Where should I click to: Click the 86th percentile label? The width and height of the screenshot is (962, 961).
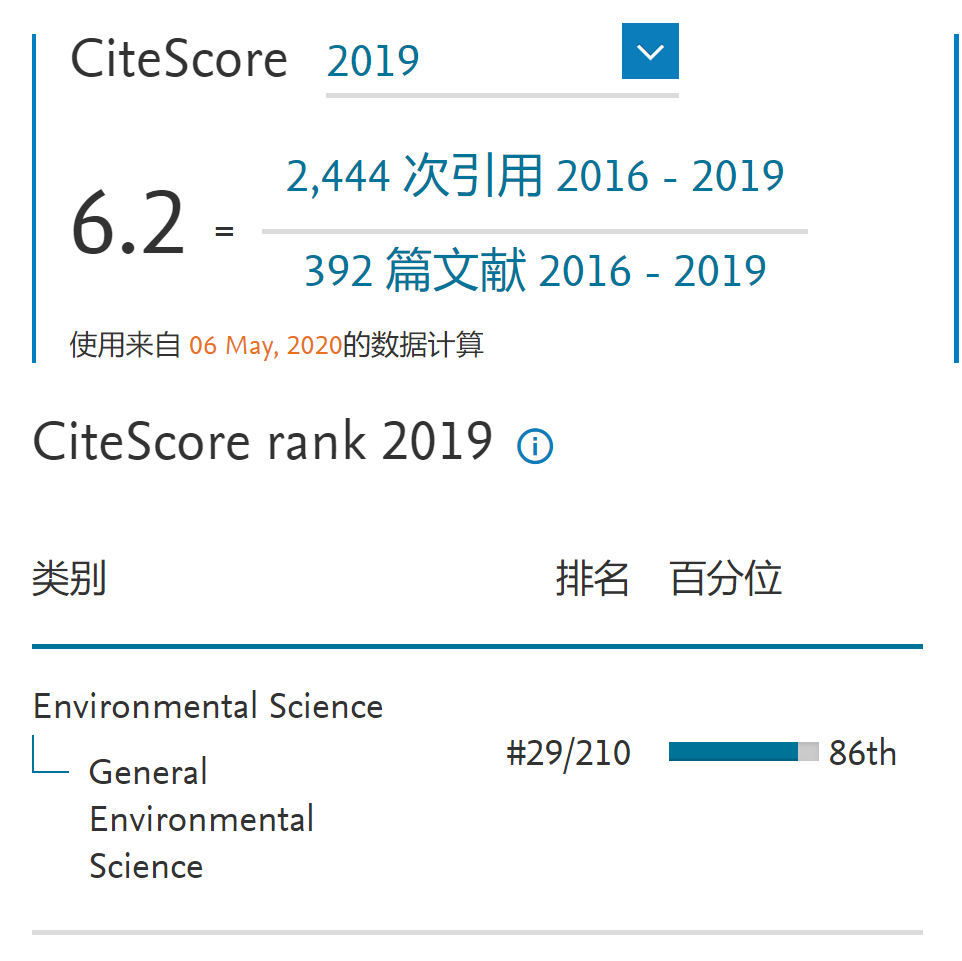[x=862, y=753]
